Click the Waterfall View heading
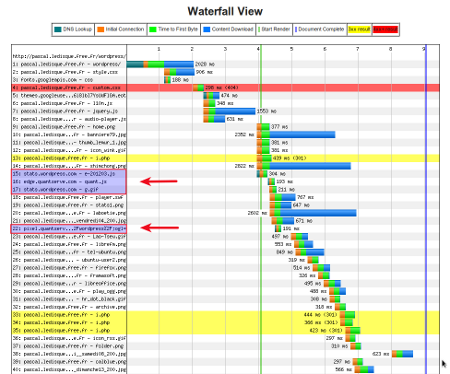The image size is (450, 374). point(225,11)
